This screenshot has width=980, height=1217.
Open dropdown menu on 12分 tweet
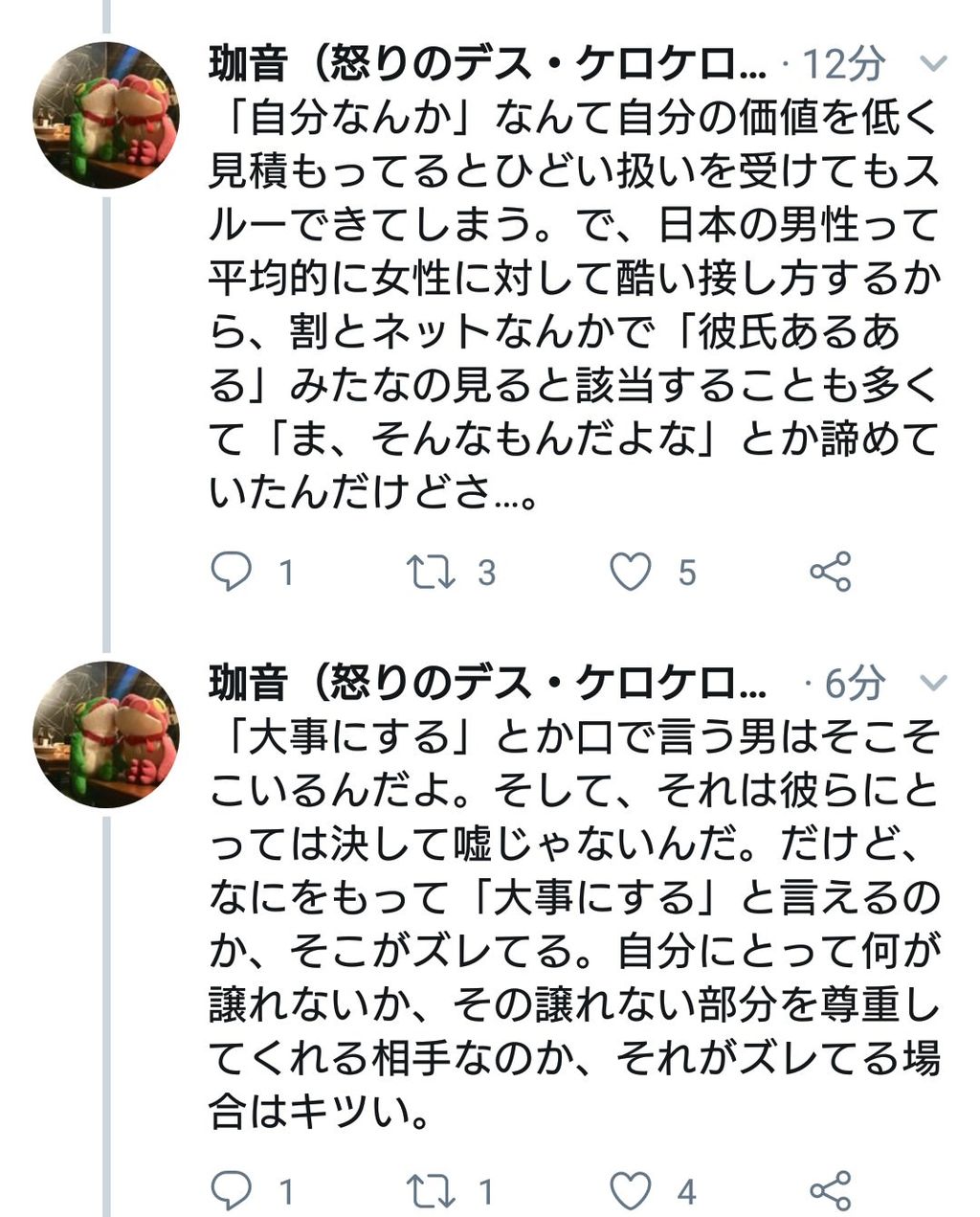click(932, 65)
